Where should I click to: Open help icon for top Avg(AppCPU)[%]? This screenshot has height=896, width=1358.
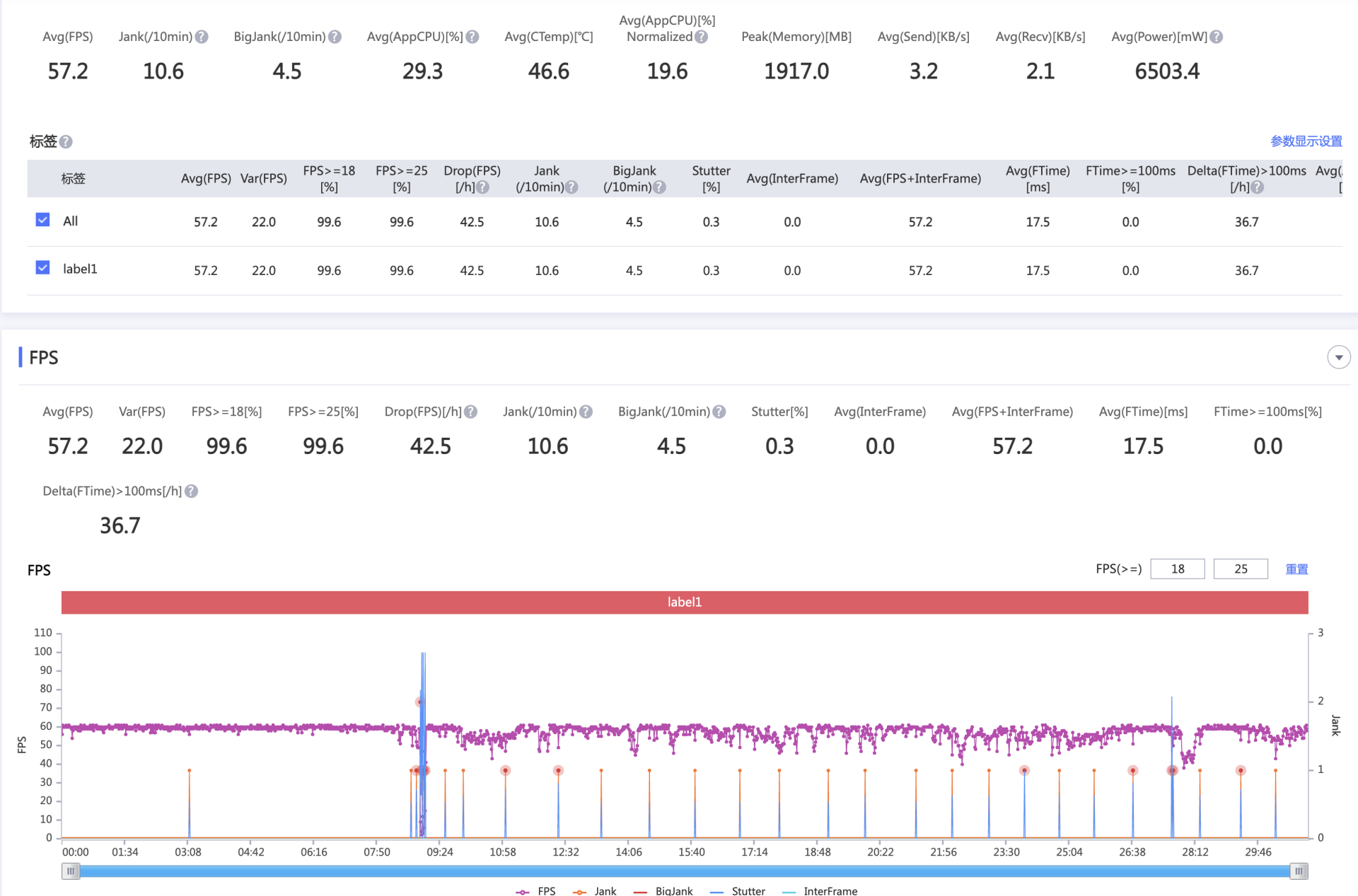click(x=472, y=37)
